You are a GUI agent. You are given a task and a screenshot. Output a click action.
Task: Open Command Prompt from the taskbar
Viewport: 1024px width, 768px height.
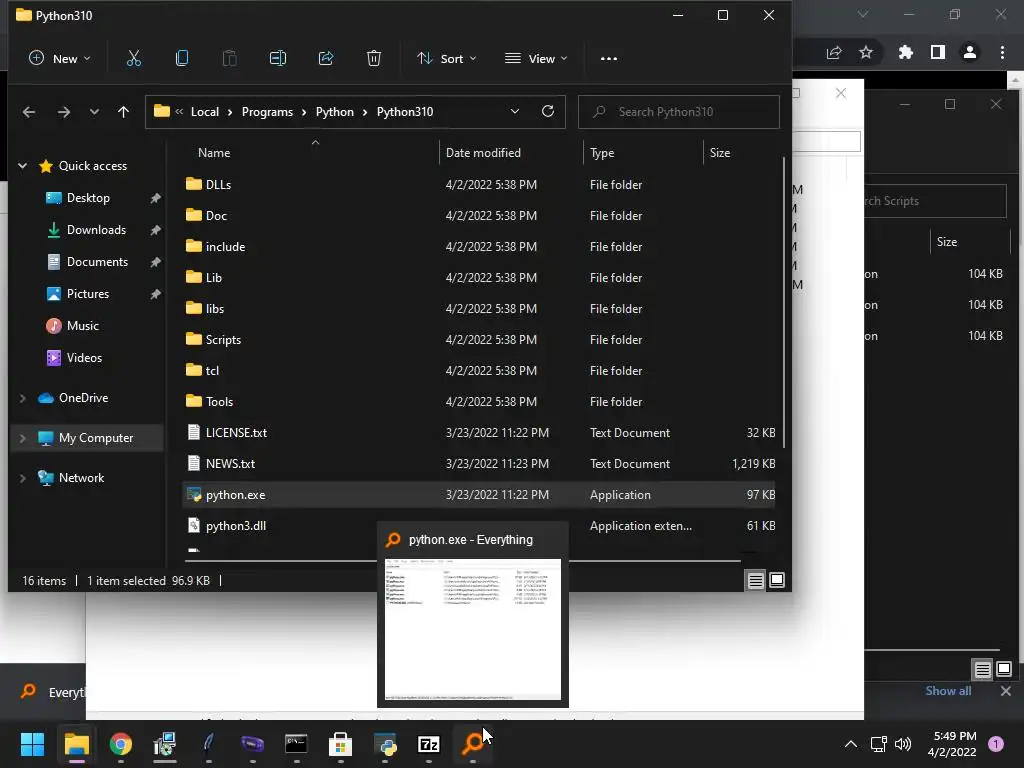click(296, 744)
